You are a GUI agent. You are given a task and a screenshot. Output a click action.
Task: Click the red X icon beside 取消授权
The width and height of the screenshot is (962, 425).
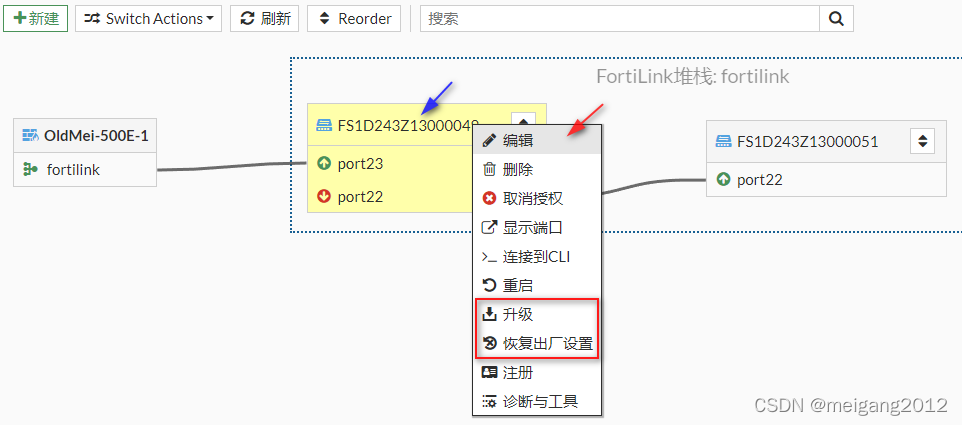click(x=489, y=199)
